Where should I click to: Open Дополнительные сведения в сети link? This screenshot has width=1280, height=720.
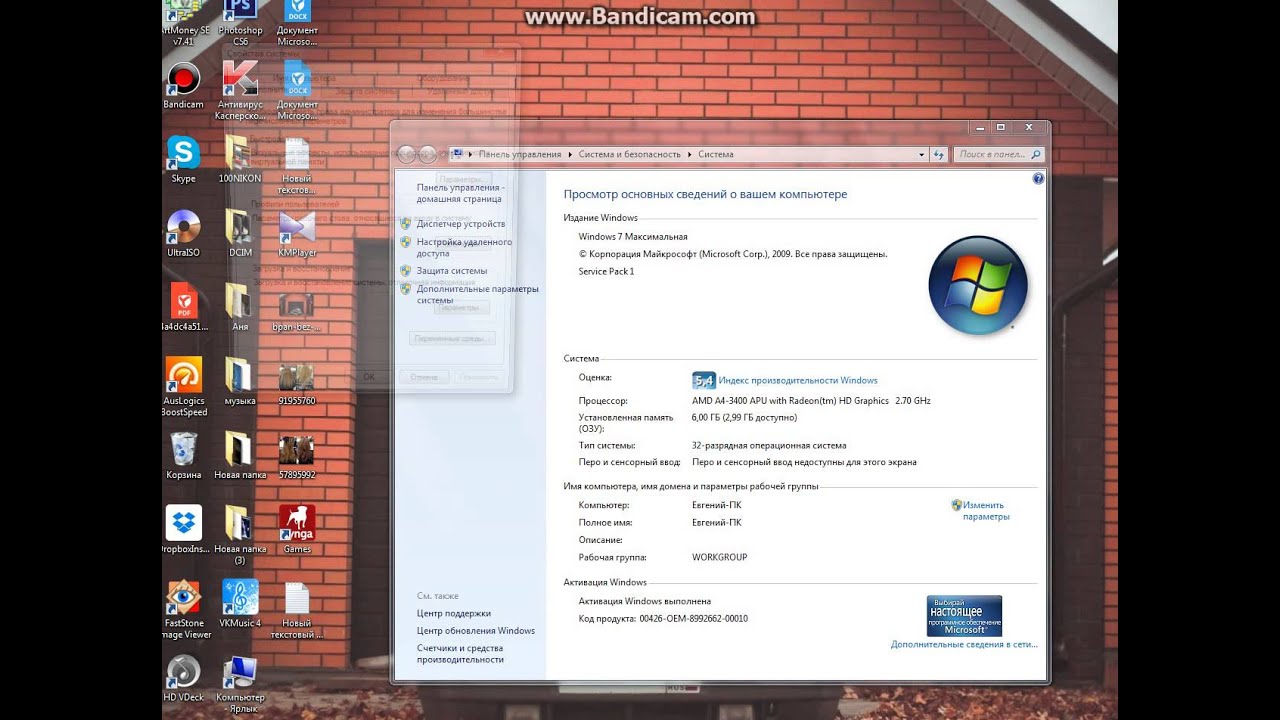(x=964, y=645)
